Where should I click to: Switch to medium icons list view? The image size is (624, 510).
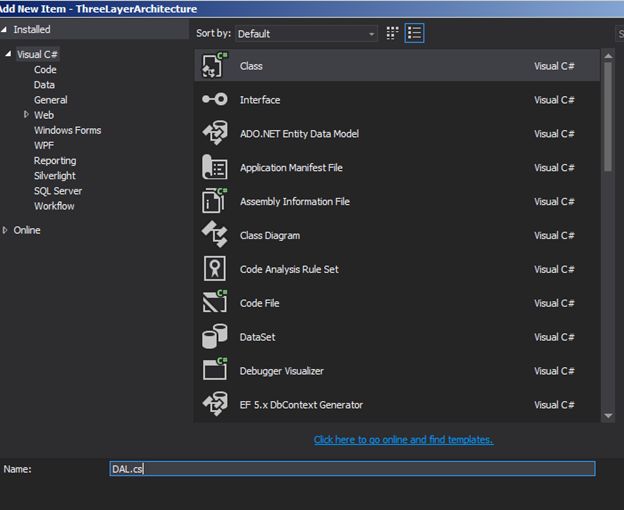[414, 33]
